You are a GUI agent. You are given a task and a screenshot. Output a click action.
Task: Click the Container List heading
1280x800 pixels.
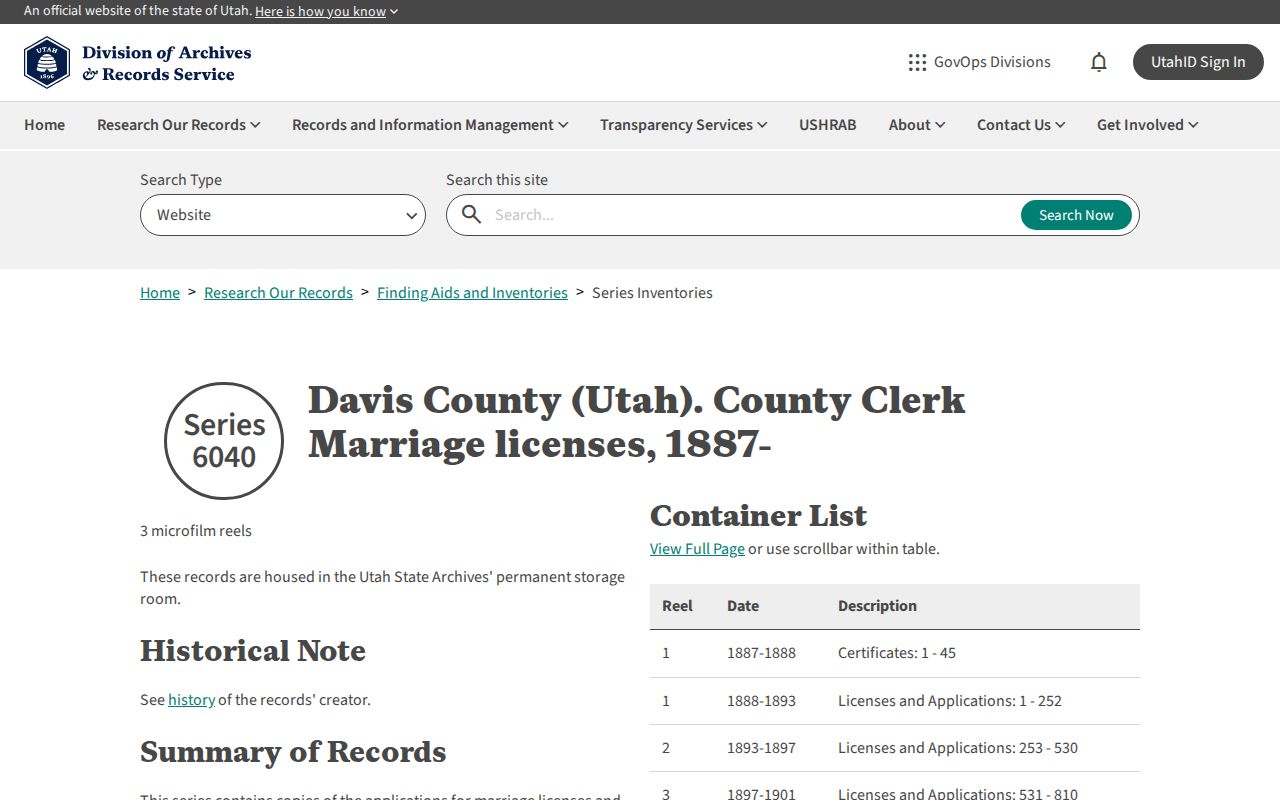(758, 516)
